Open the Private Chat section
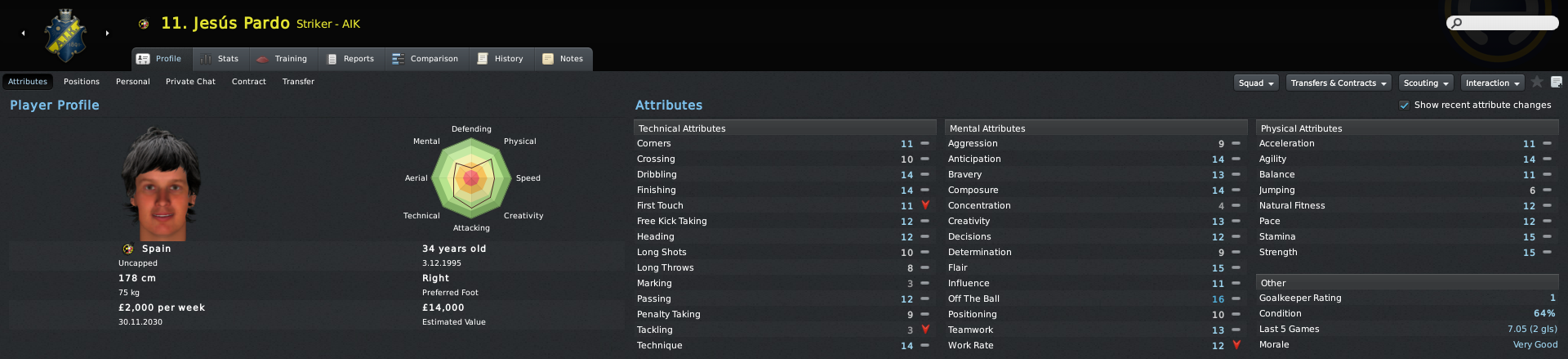1568x359 pixels. (190, 82)
